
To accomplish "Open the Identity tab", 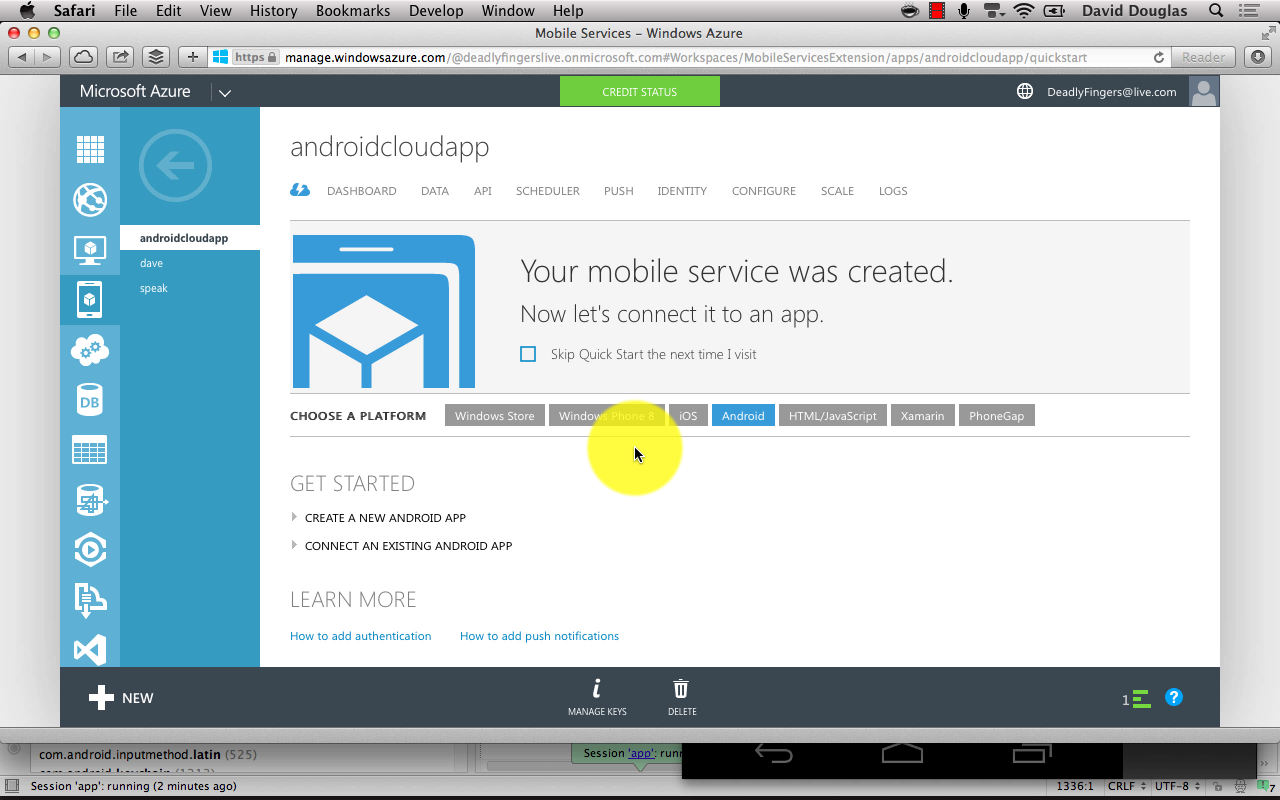I will [682, 191].
